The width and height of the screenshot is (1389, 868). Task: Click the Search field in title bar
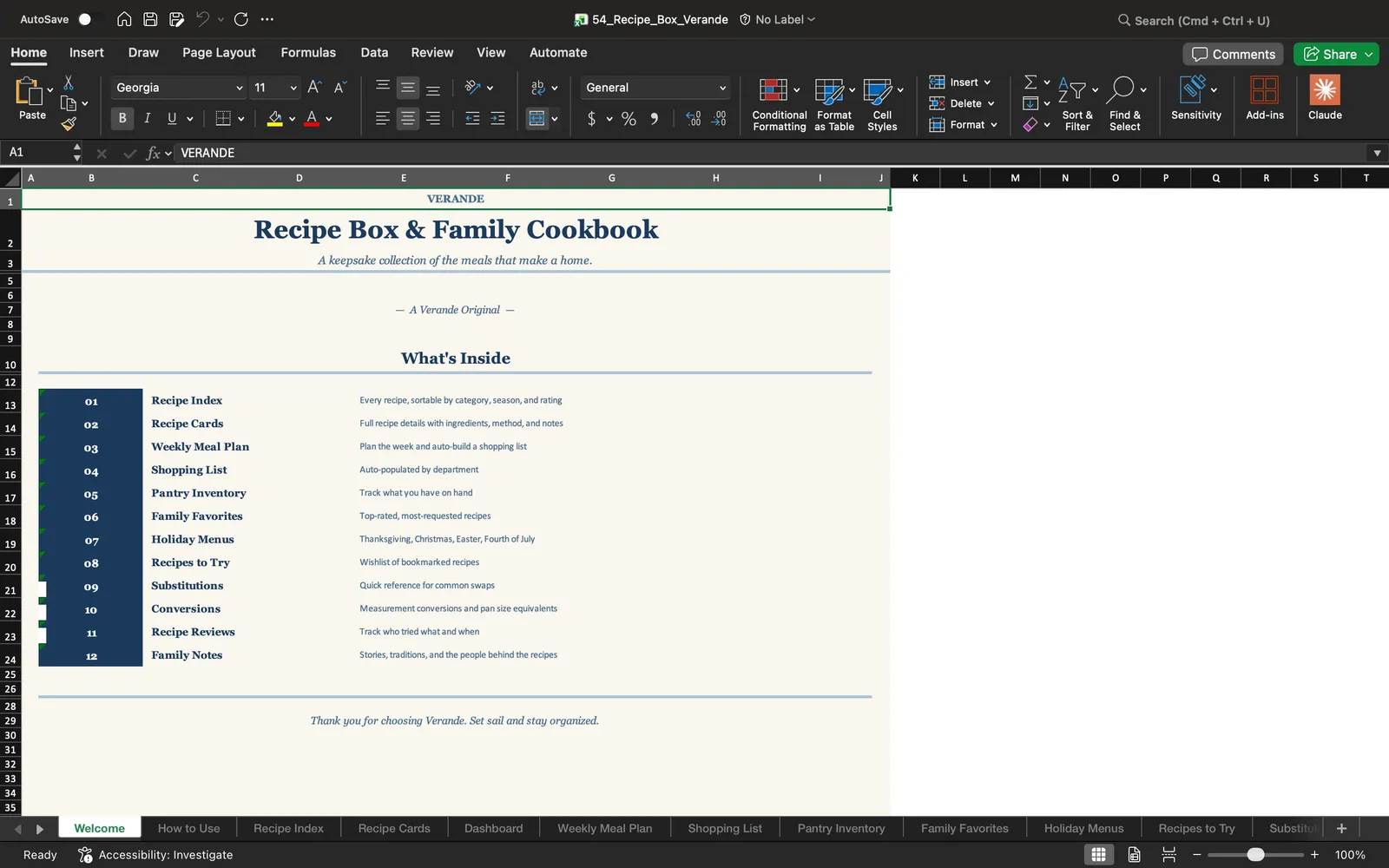[x=1193, y=20]
